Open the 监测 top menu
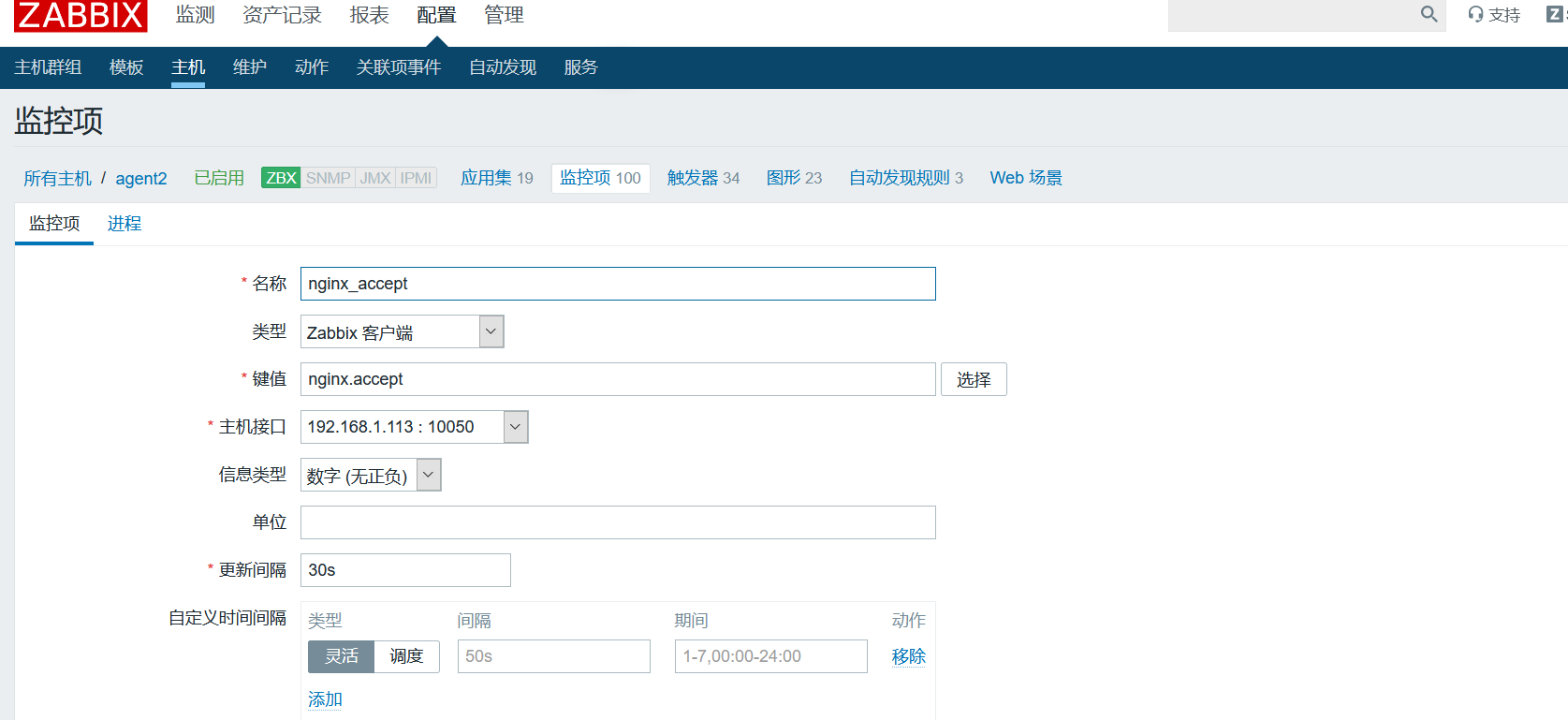Screen dimensions: 1568x720 [x=195, y=15]
